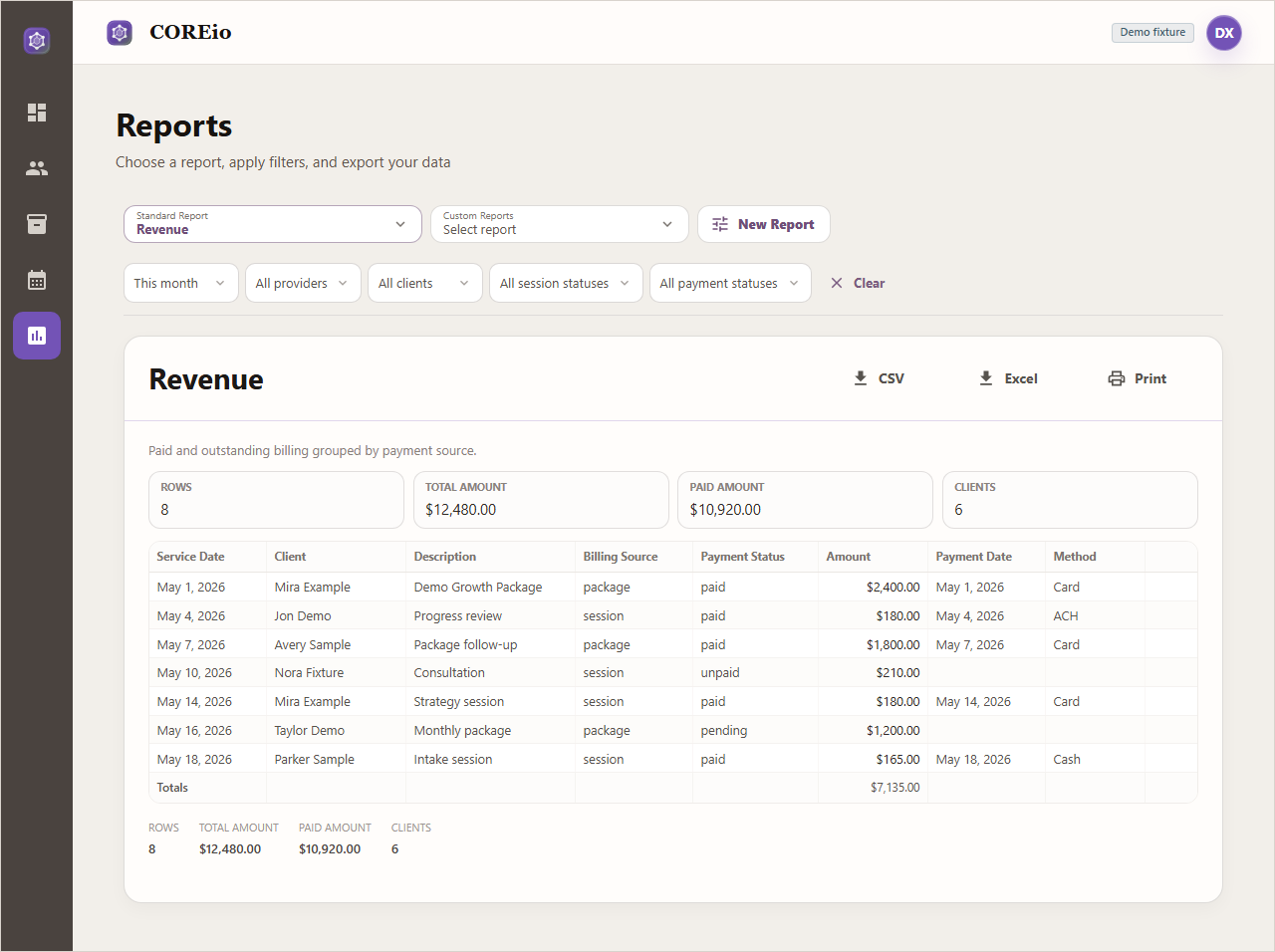Click the sliders icon on New Report

(720, 224)
